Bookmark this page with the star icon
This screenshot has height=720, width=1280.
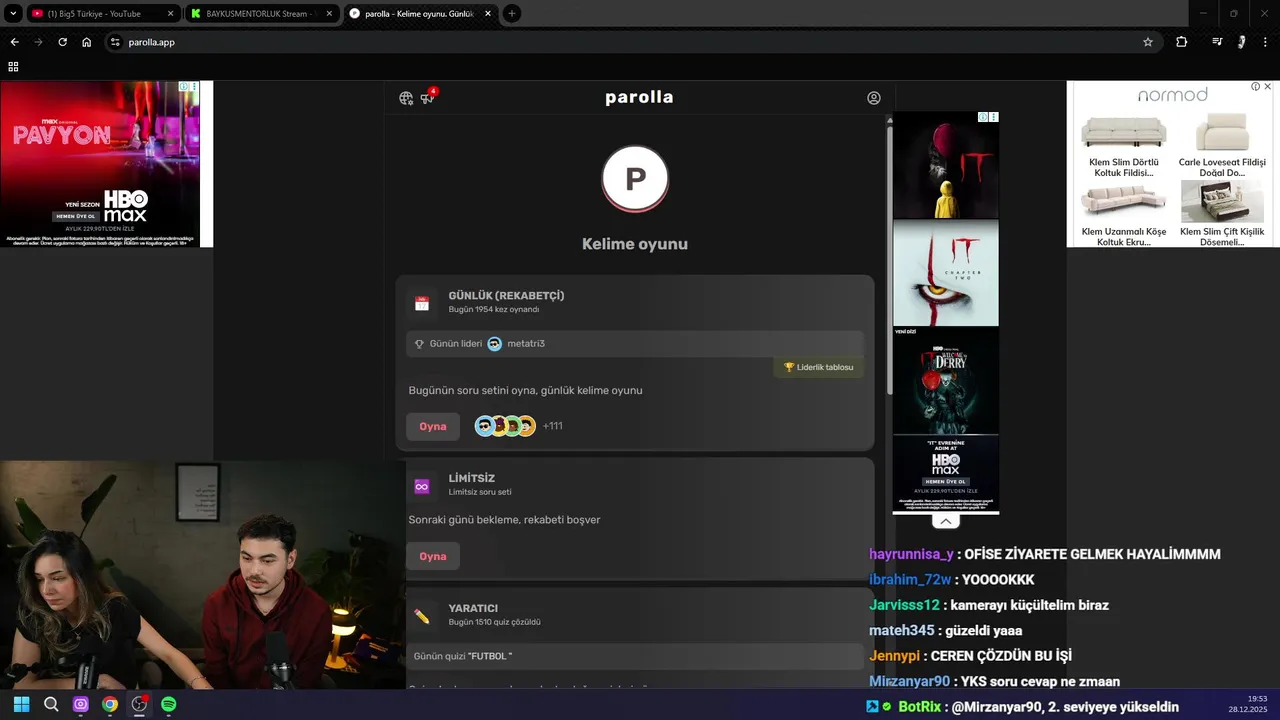coord(1148,42)
